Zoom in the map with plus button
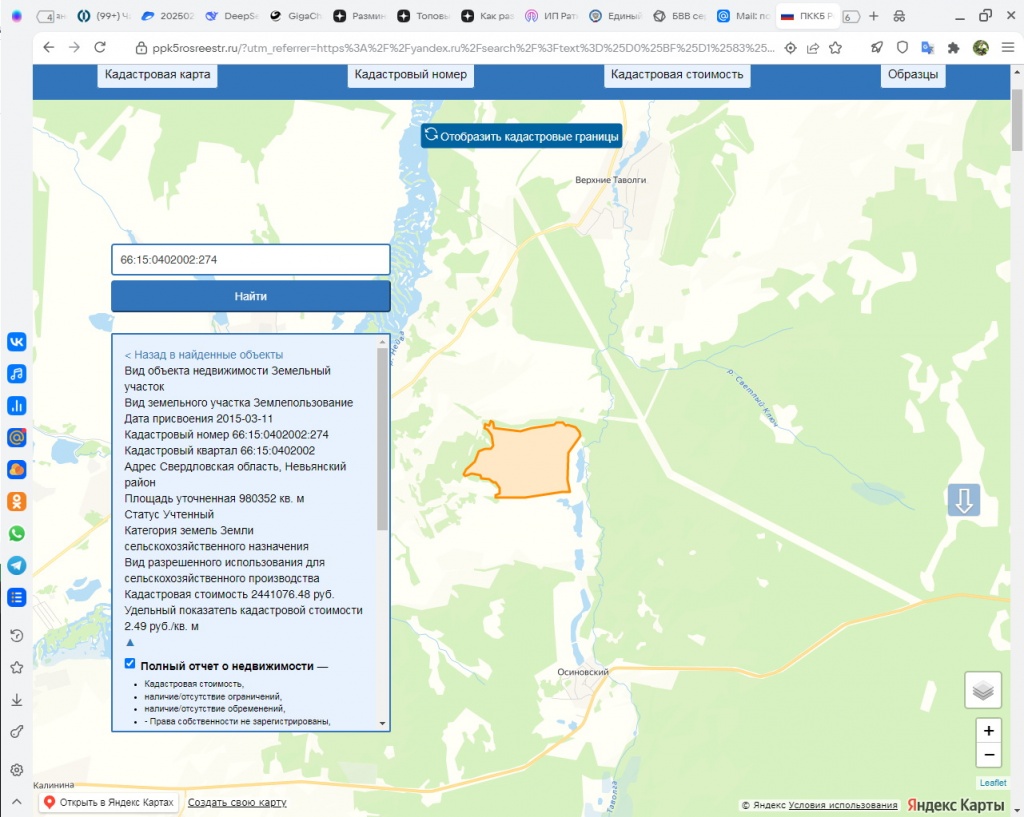The image size is (1024, 817). 988,731
